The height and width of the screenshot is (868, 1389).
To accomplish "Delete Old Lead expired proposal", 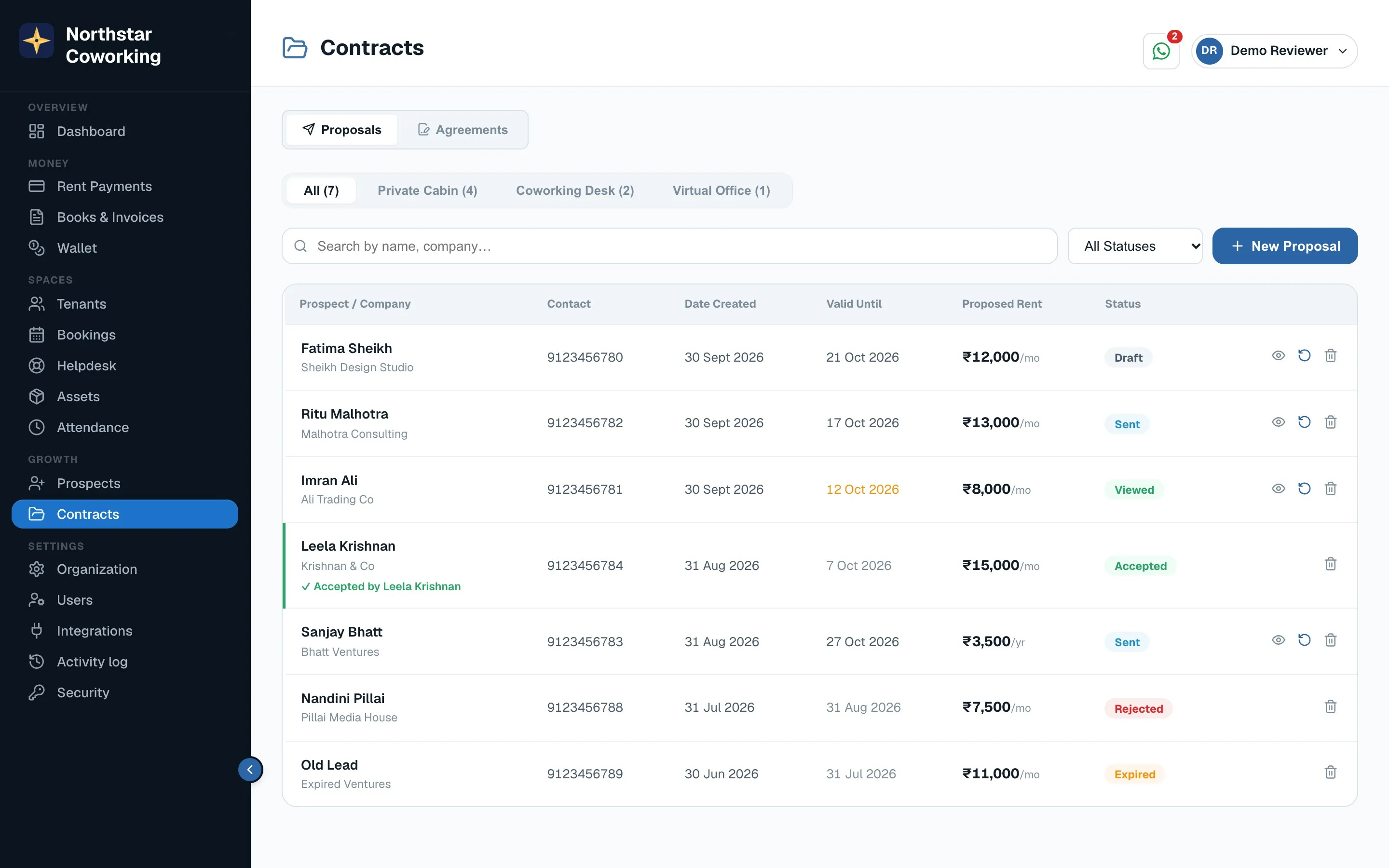I will pos(1331,773).
